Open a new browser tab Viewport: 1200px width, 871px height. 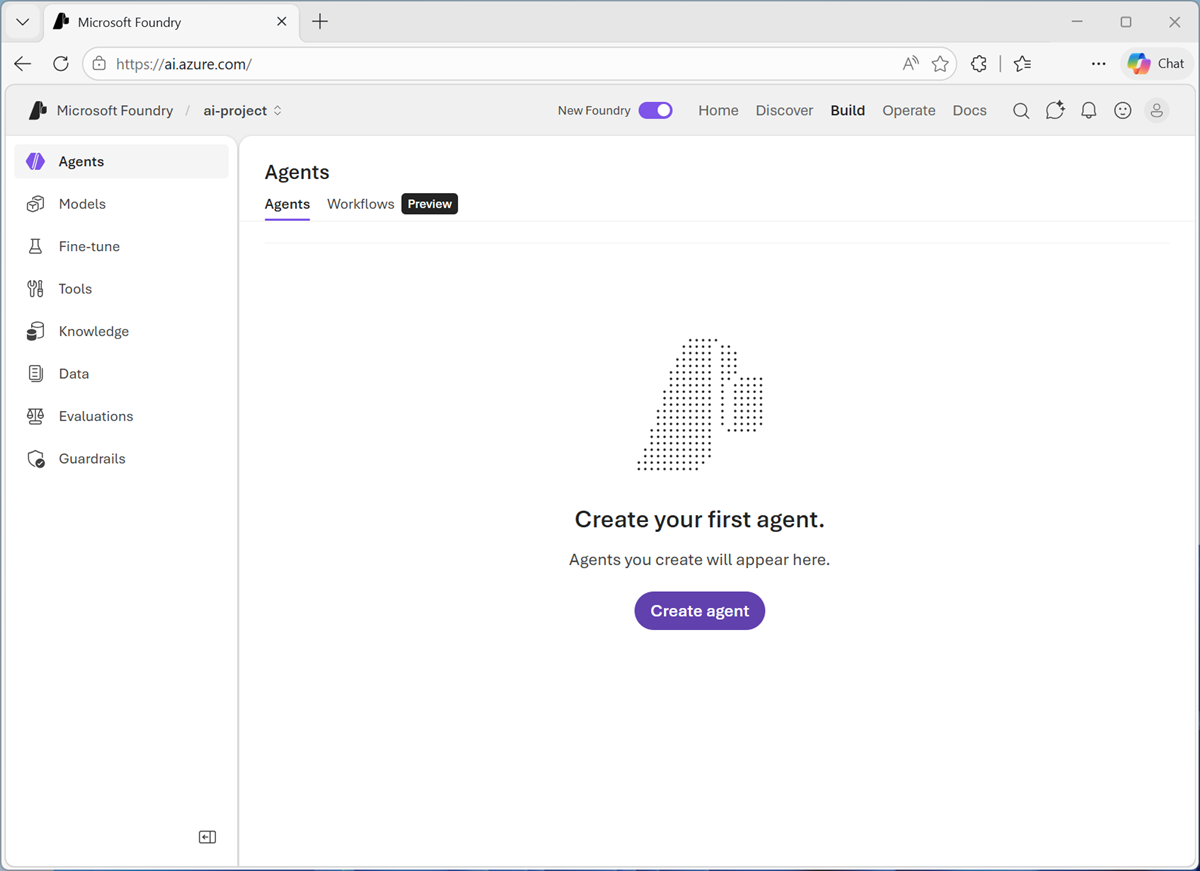coord(320,22)
